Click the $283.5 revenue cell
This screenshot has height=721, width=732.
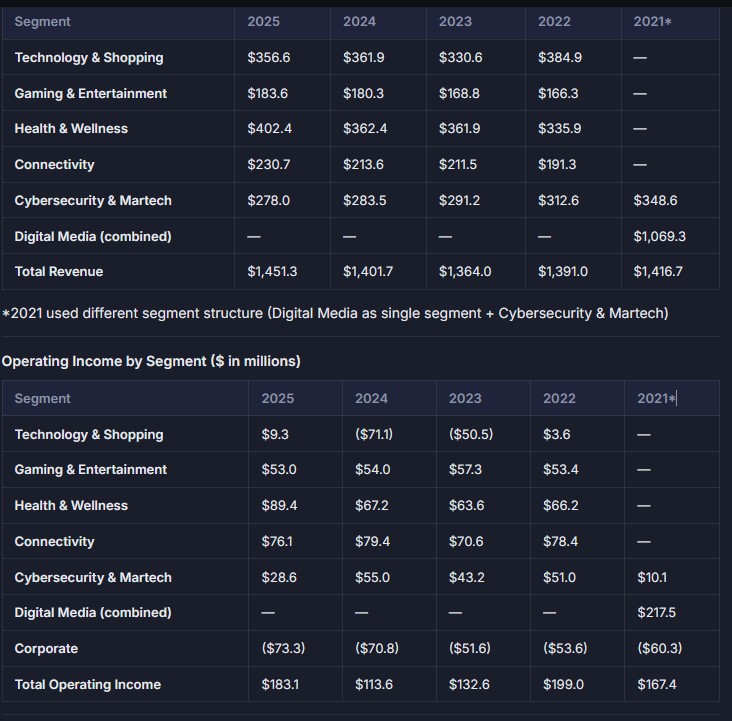[x=365, y=200]
